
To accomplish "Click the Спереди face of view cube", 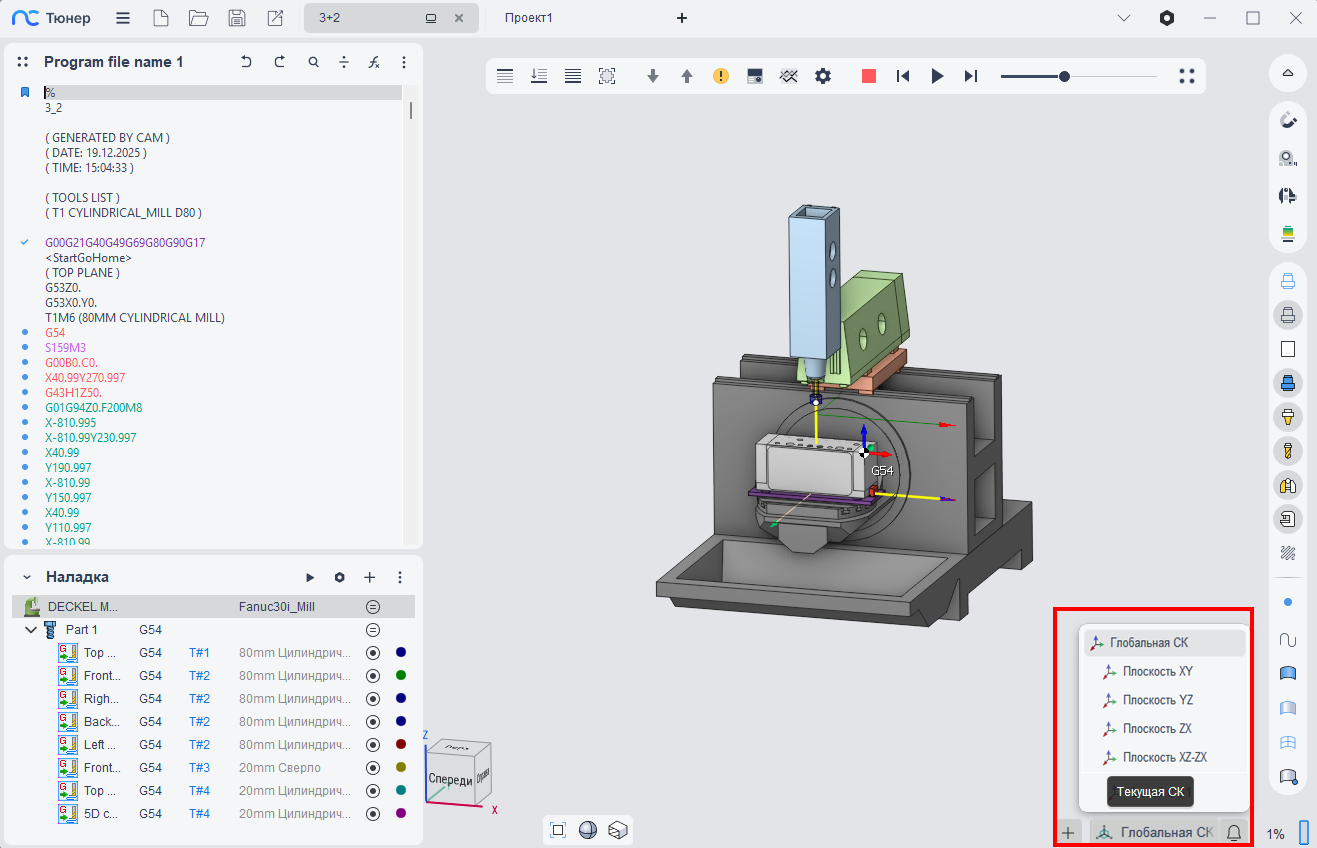I will pyautogui.click(x=449, y=780).
